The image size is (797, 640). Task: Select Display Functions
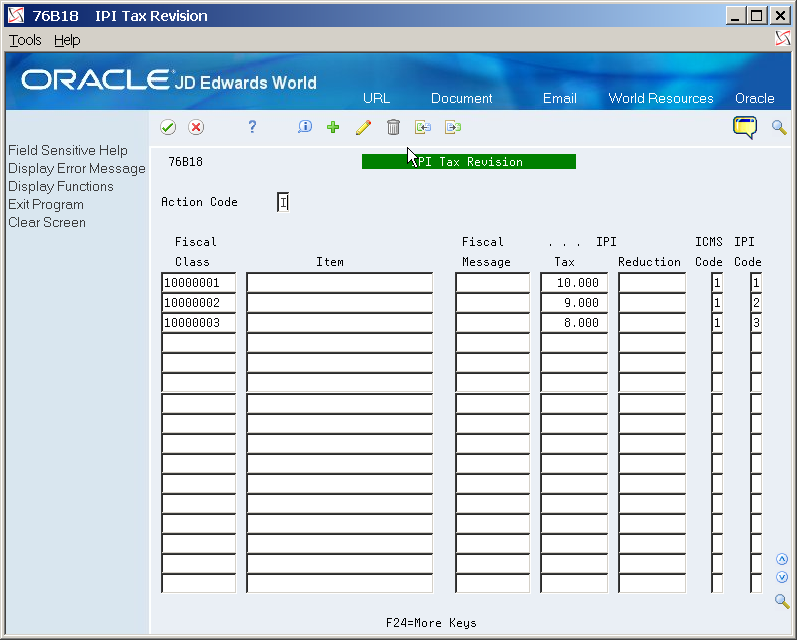click(60, 187)
